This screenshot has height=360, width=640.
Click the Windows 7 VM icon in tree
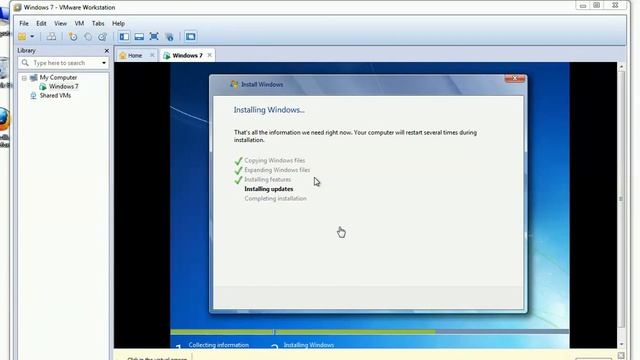pos(42,87)
